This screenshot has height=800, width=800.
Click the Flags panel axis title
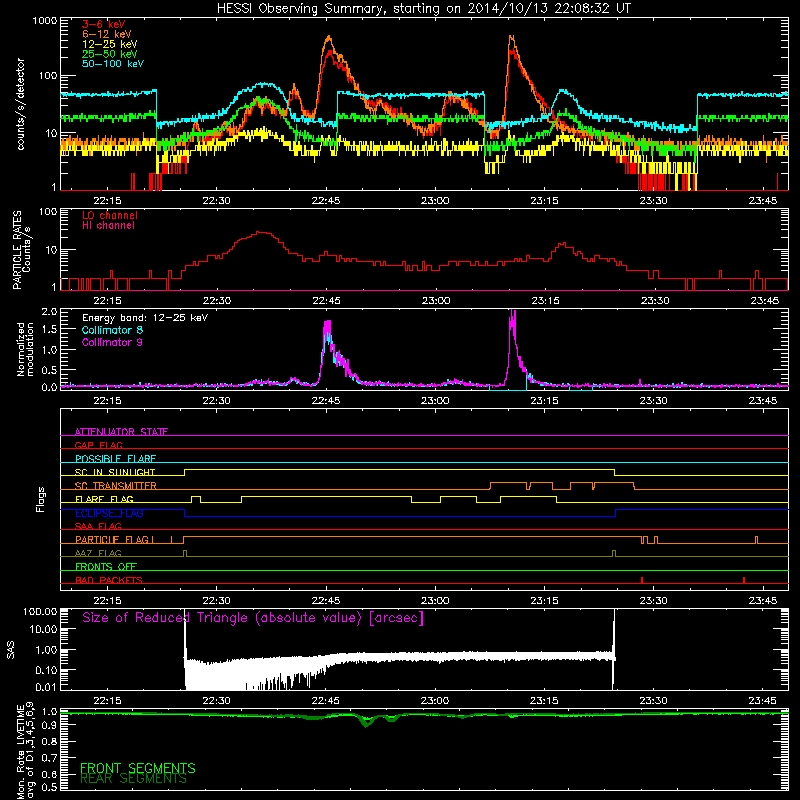41,499
